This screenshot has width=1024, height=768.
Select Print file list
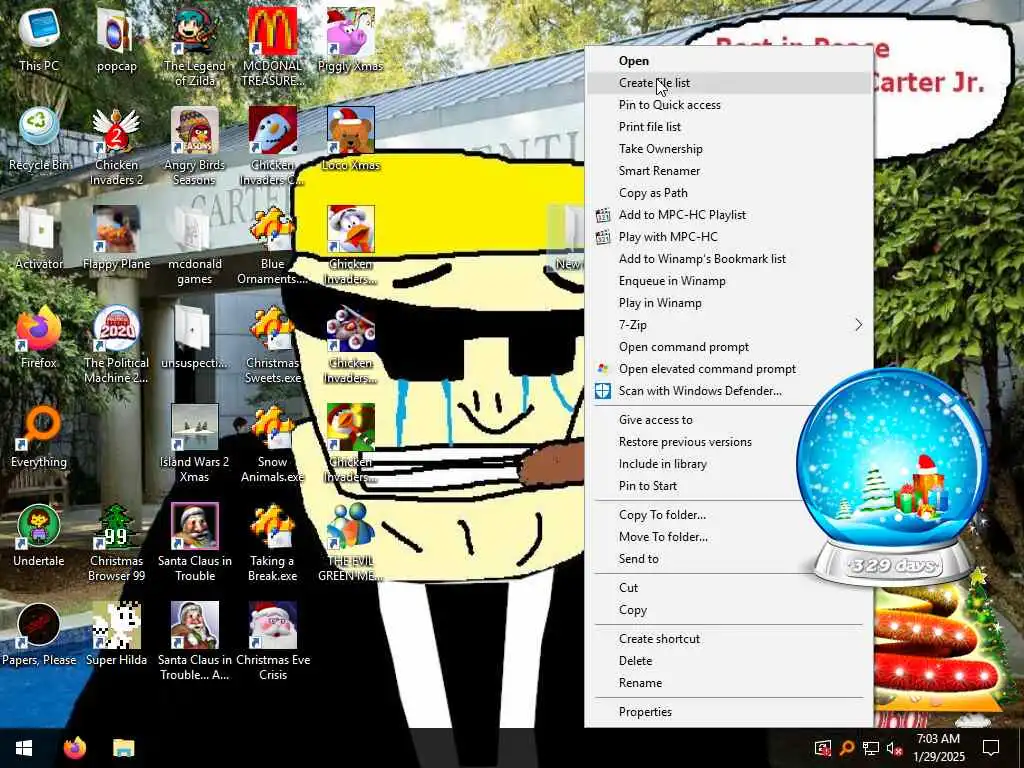(x=729, y=127)
